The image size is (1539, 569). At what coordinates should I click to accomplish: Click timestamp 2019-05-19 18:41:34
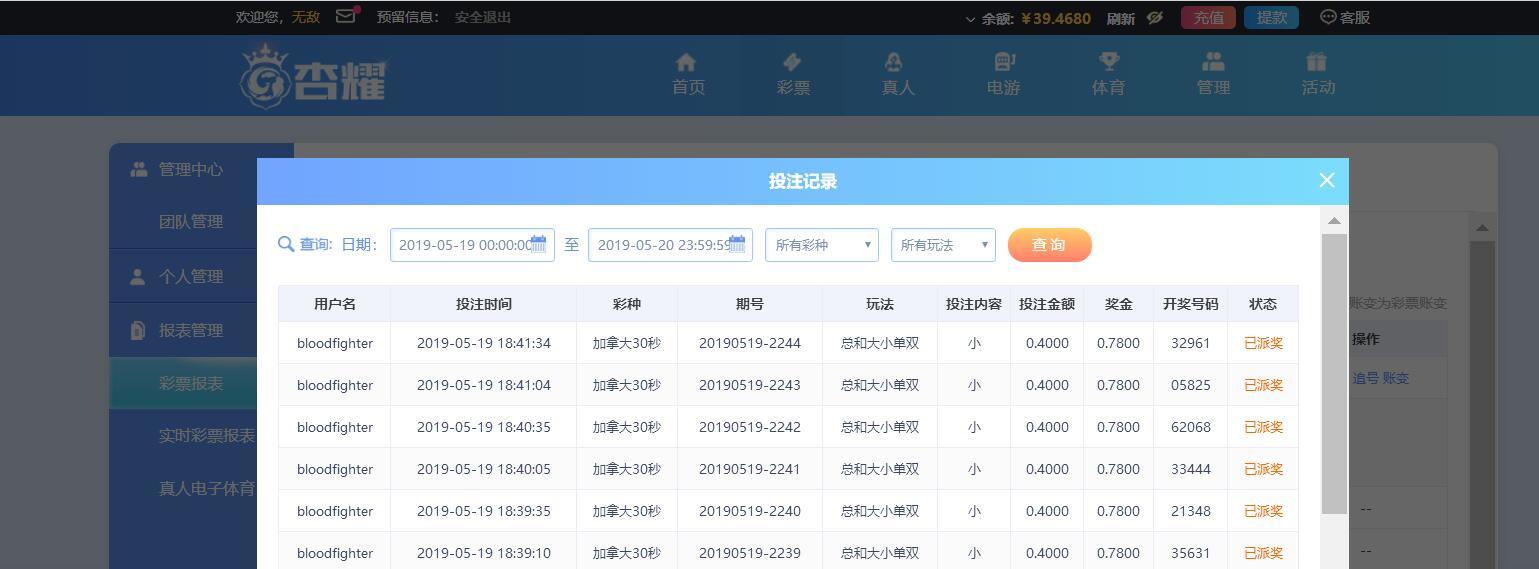coord(483,343)
